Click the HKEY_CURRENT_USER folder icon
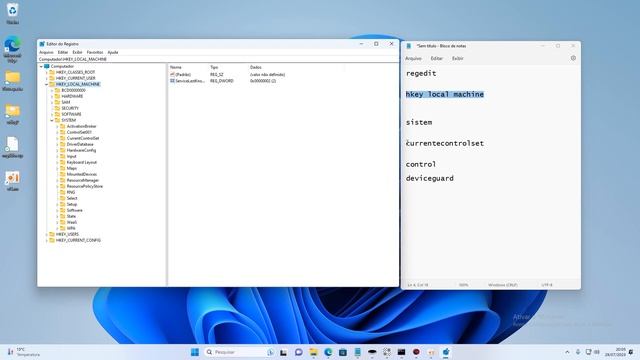640x360 pixels. pos(52,78)
